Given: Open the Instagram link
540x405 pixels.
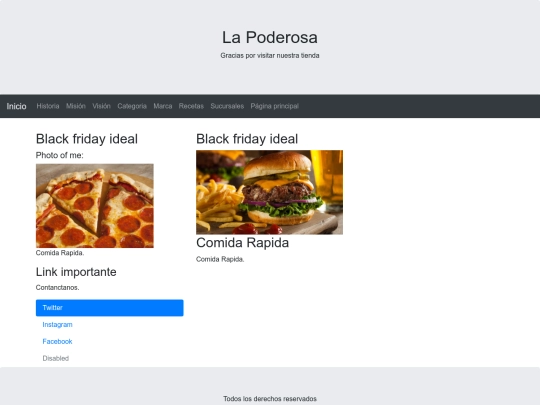Looking at the screenshot, I should coord(58,325).
